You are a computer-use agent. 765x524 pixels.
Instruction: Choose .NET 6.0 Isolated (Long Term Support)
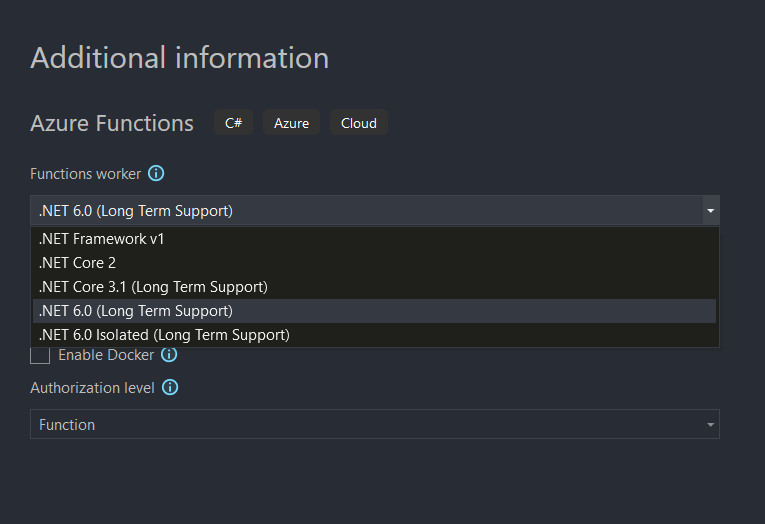coord(374,335)
